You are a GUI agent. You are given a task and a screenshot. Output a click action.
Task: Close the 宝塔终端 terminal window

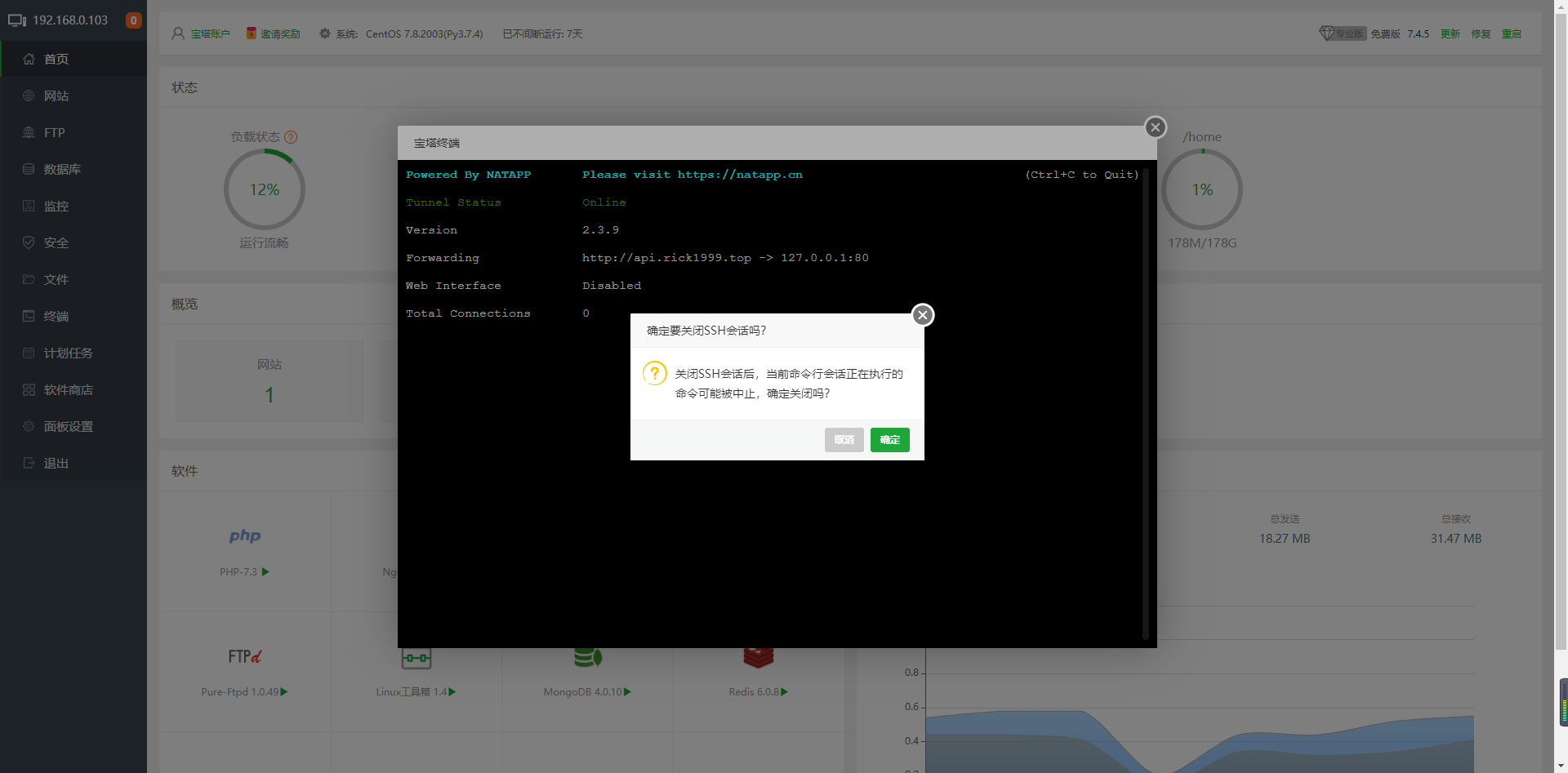click(x=1155, y=127)
